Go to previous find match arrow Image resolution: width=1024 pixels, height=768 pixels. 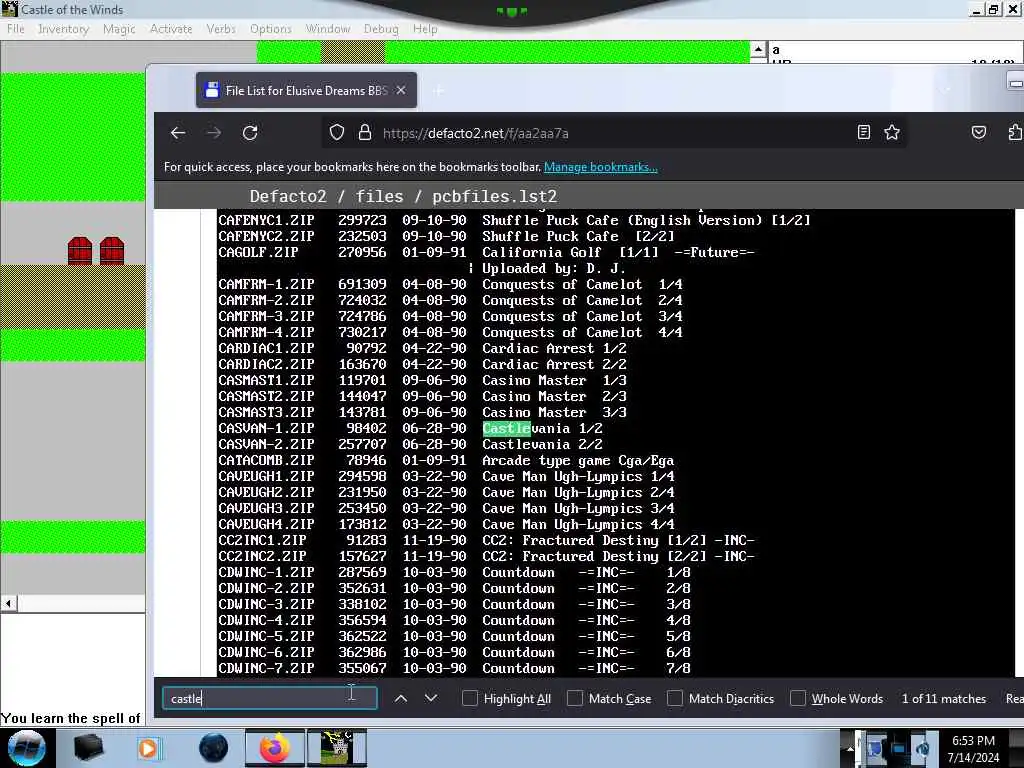(401, 698)
